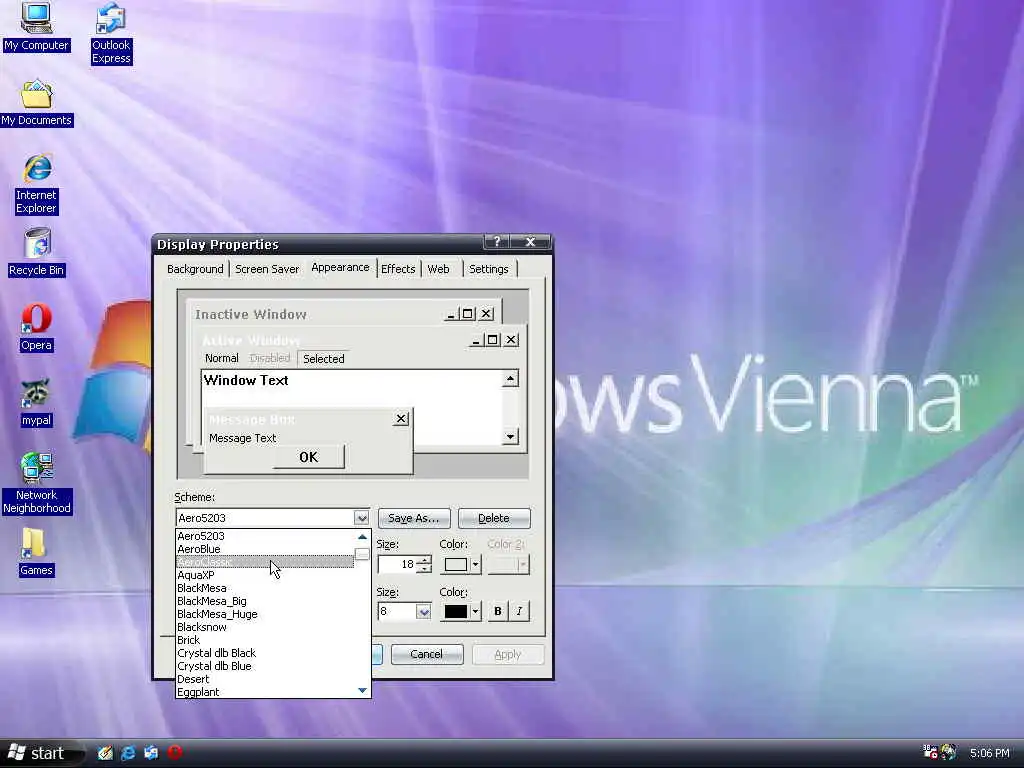Choose the highlighted AeroClassic scheme
The image size is (1024, 768).
click(265, 562)
